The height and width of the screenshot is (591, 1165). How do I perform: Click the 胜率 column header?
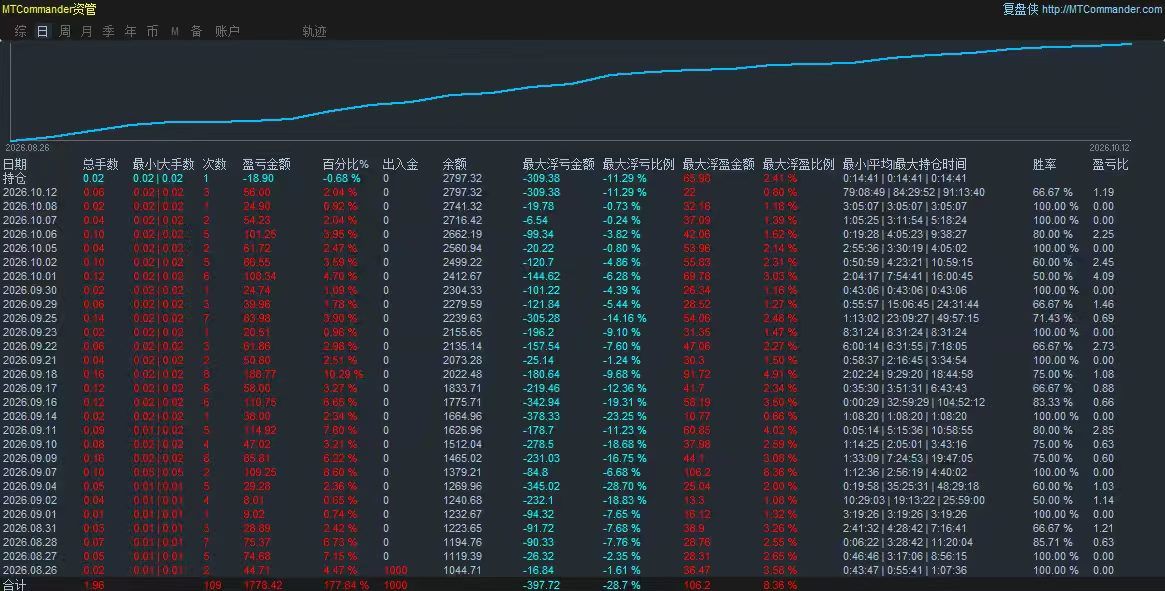point(1044,164)
